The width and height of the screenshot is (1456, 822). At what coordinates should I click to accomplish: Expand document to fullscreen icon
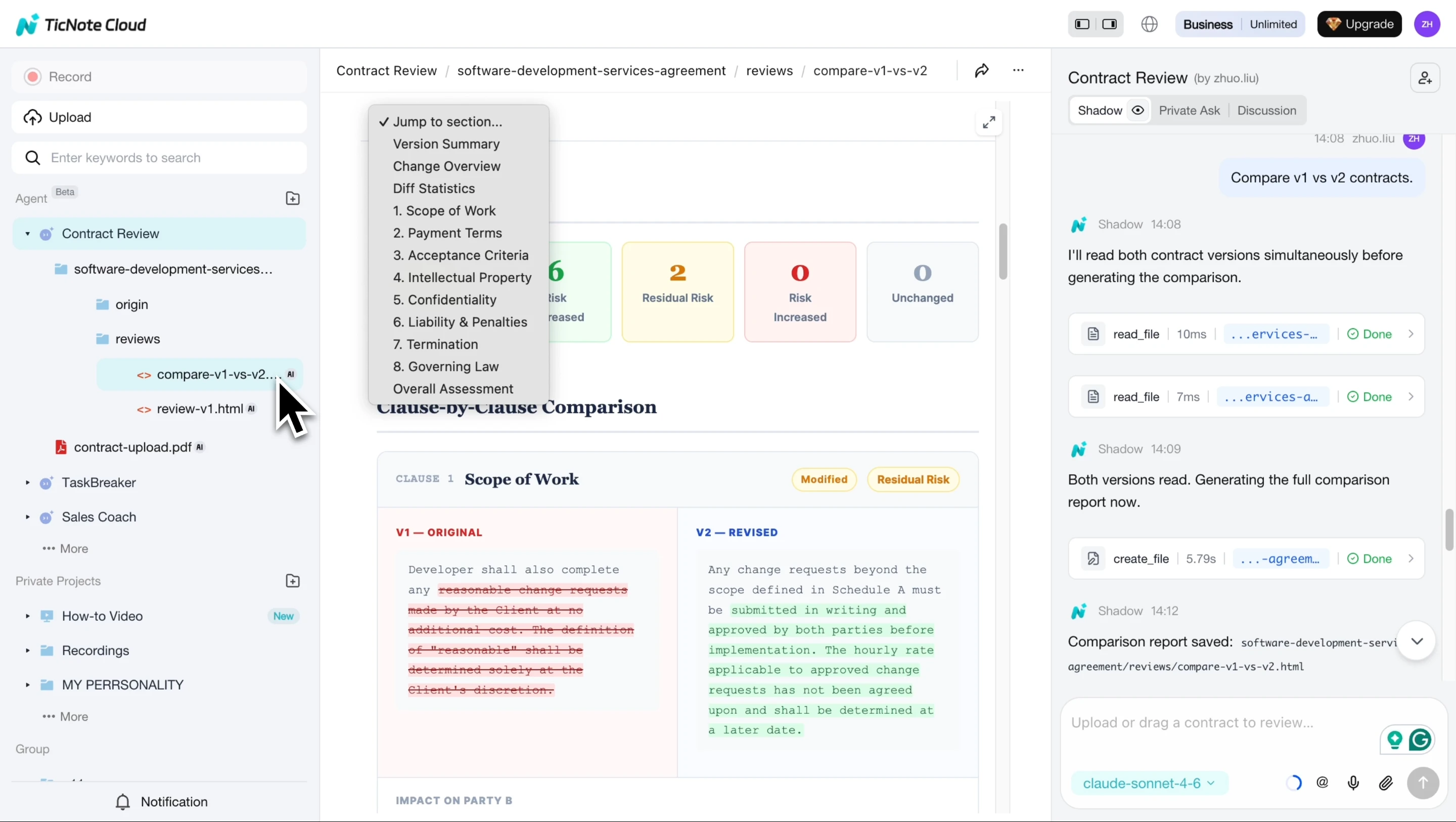click(x=988, y=122)
